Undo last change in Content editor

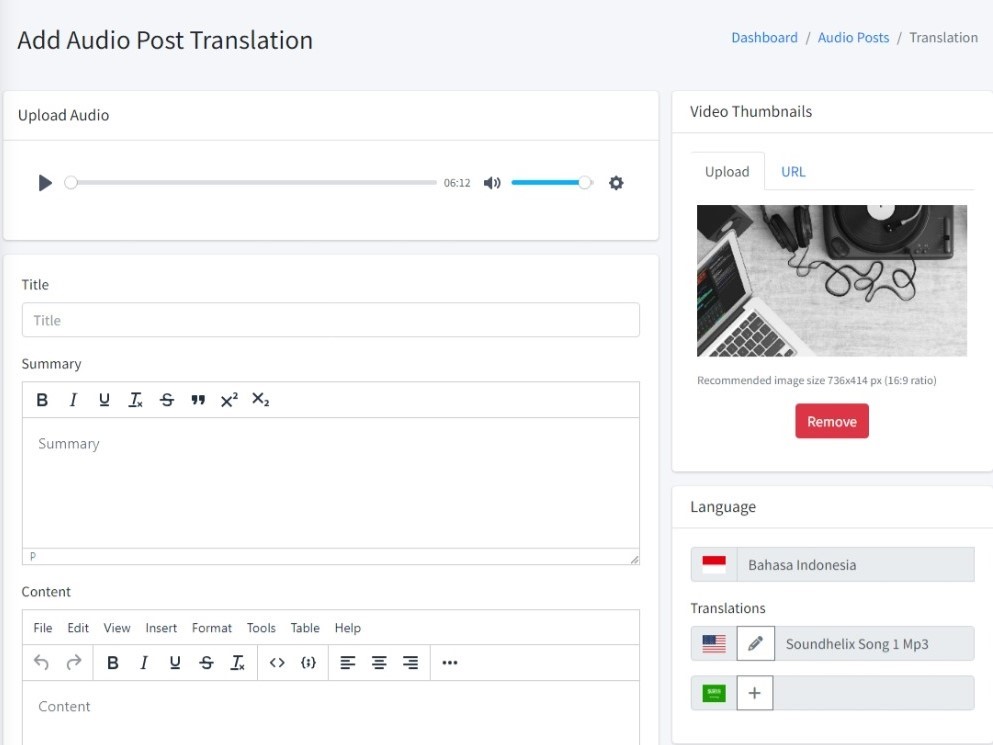click(x=41, y=663)
